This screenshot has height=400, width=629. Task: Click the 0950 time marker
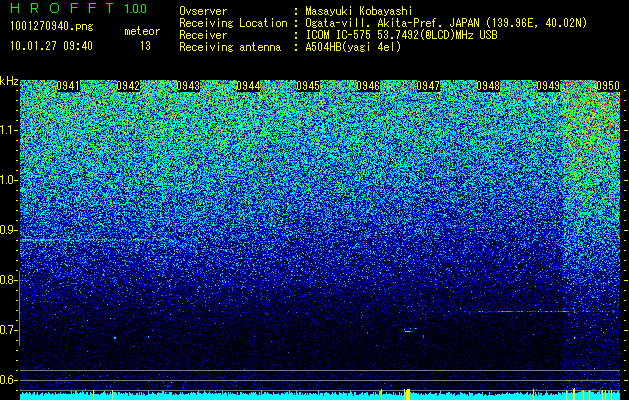click(x=608, y=86)
